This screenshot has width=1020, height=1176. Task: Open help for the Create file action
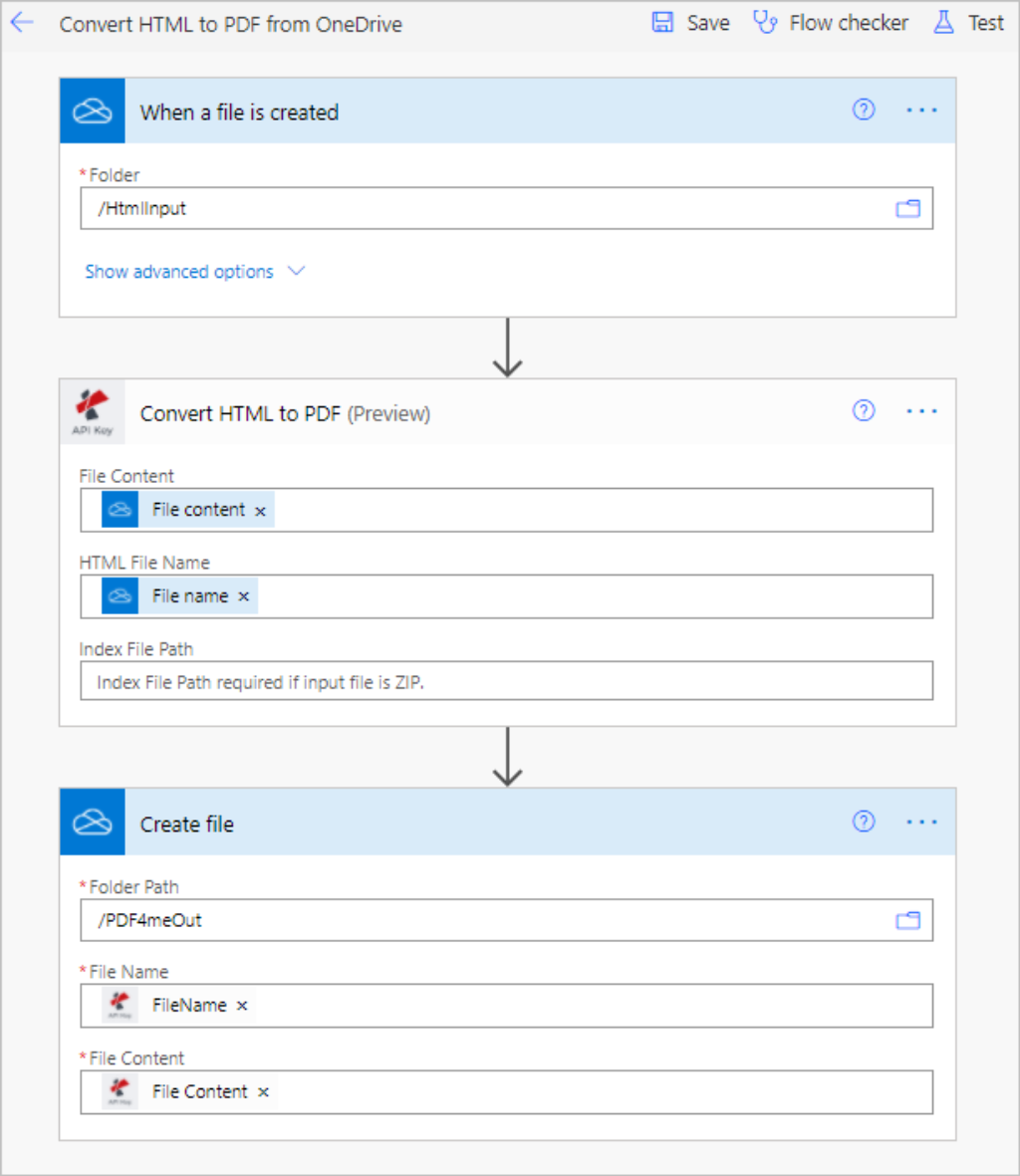[864, 822]
